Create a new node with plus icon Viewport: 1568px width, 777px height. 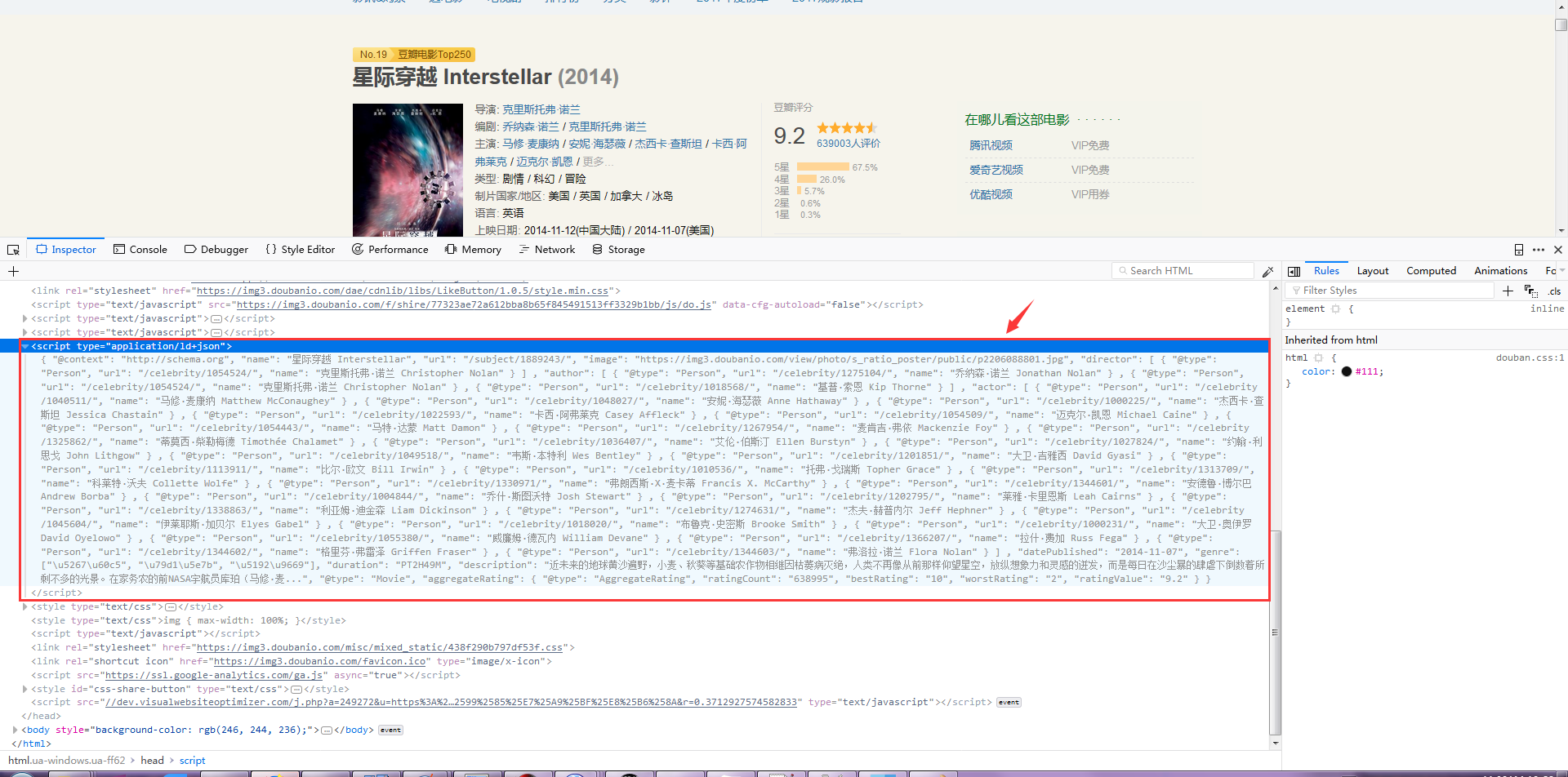point(13,271)
